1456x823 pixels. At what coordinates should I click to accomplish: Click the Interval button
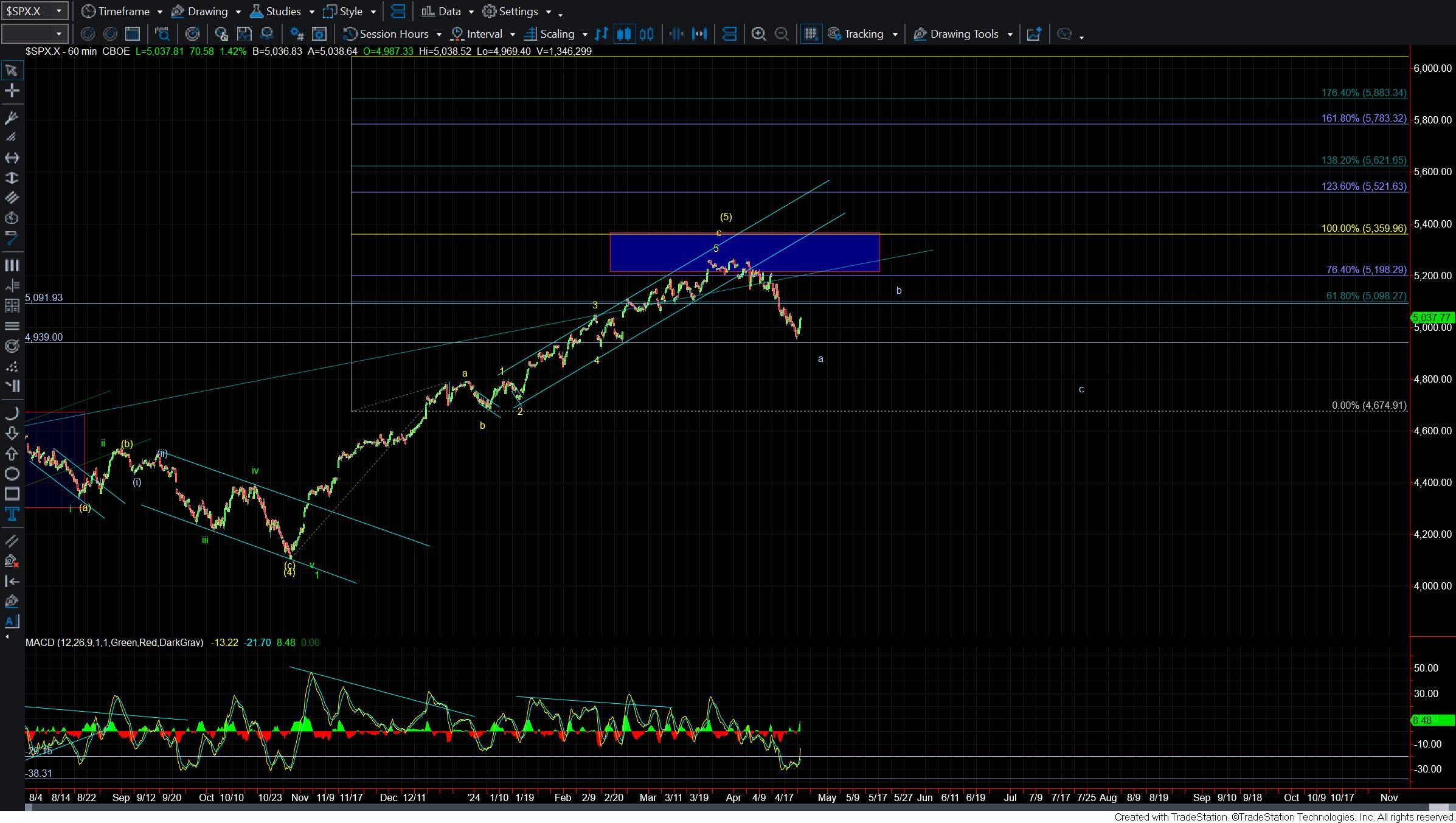[477, 34]
